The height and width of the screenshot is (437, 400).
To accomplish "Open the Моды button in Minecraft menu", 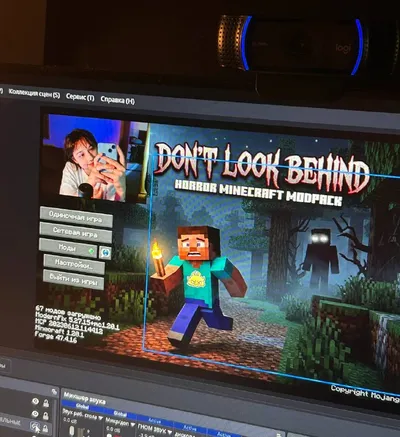I will [x=68, y=248].
